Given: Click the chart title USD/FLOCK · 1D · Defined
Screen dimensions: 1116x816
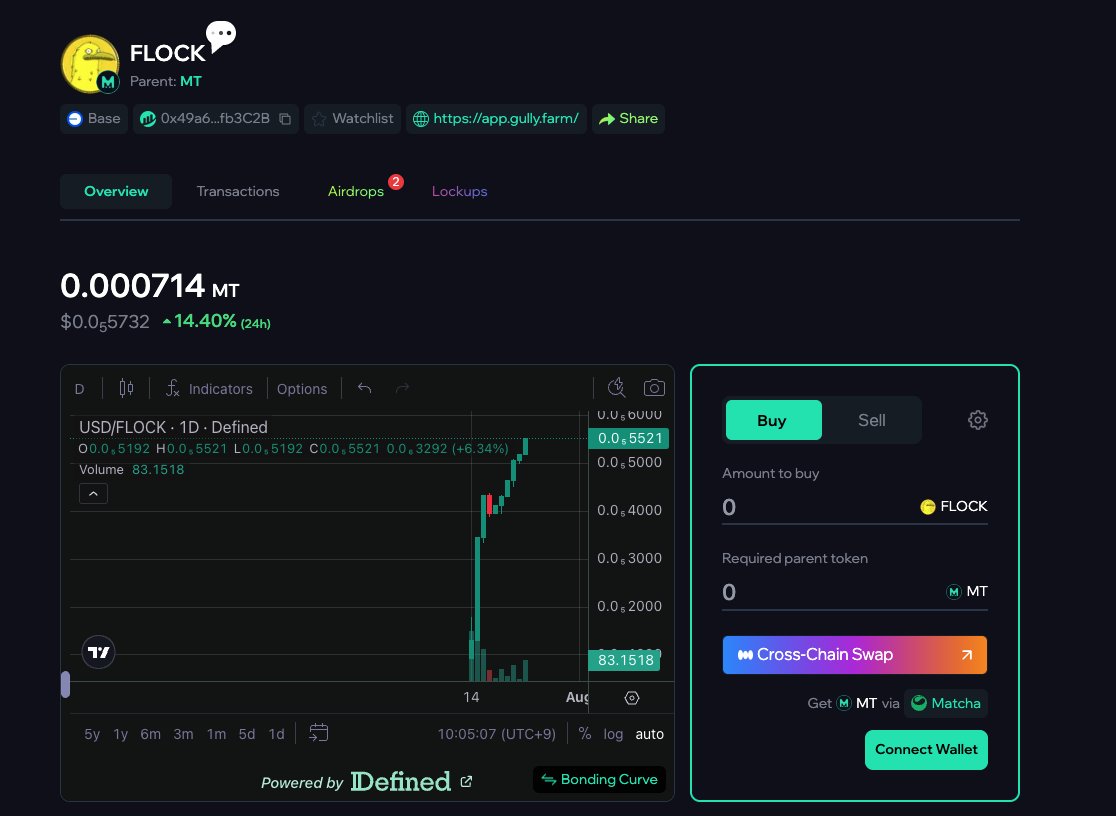Looking at the screenshot, I should point(173,427).
